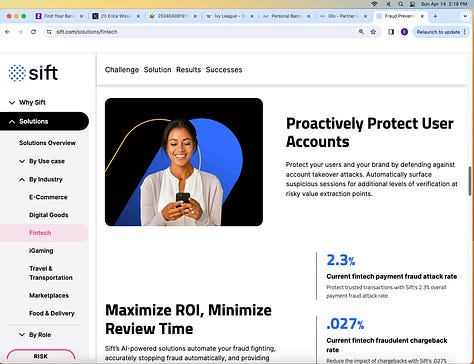Jump to the Successes section
Viewport: 474px width, 364px height.
coord(224,70)
